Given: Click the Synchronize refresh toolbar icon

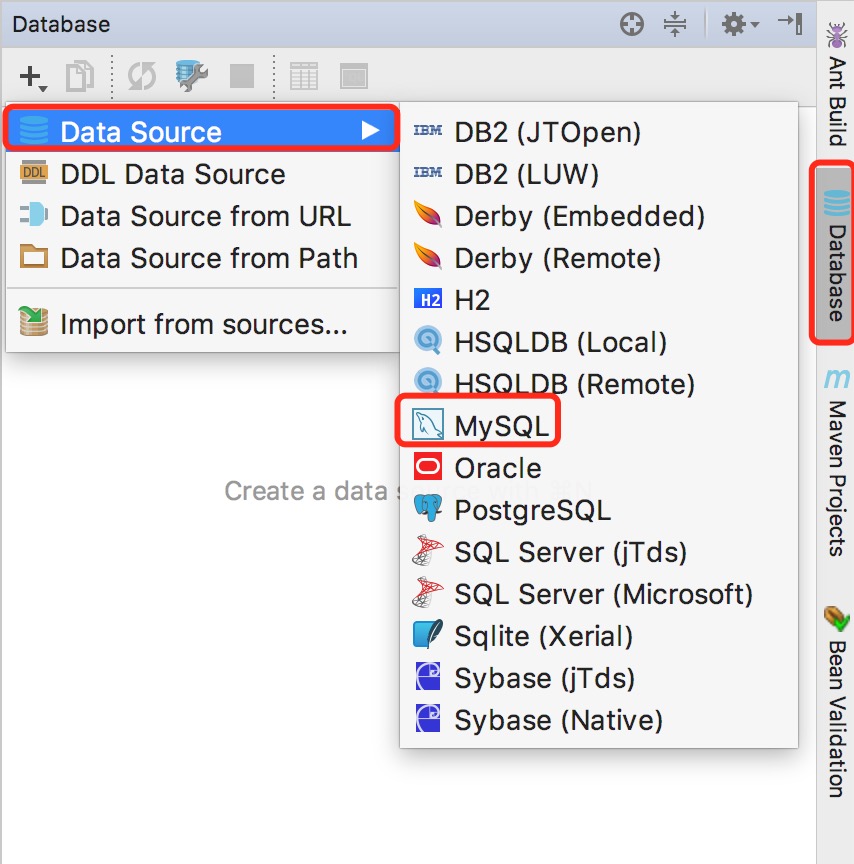Looking at the screenshot, I should (x=142, y=76).
